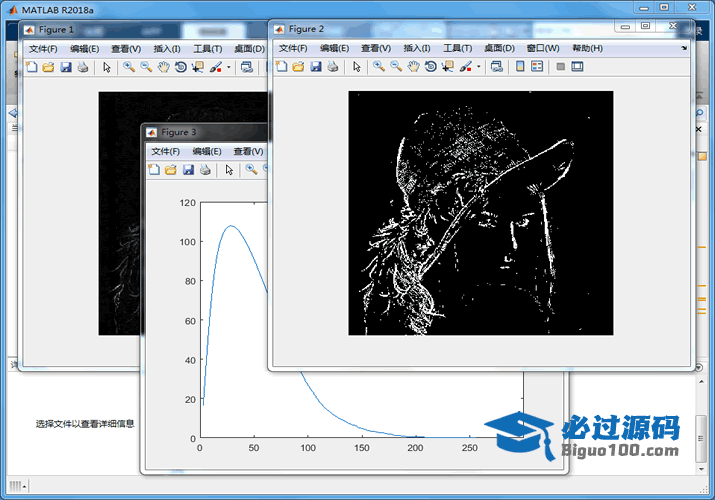The height and width of the screenshot is (500, 715).
Task: Click Insert Legend icon in Figure 2
Action: pyautogui.click(x=537, y=67)
